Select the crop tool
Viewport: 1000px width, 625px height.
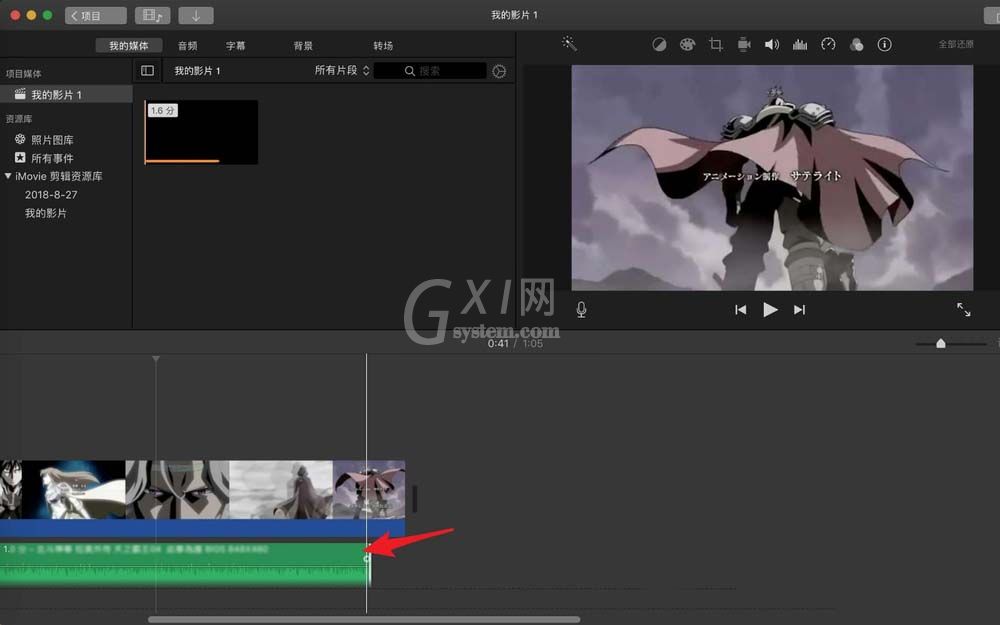(x=716, y=45)
